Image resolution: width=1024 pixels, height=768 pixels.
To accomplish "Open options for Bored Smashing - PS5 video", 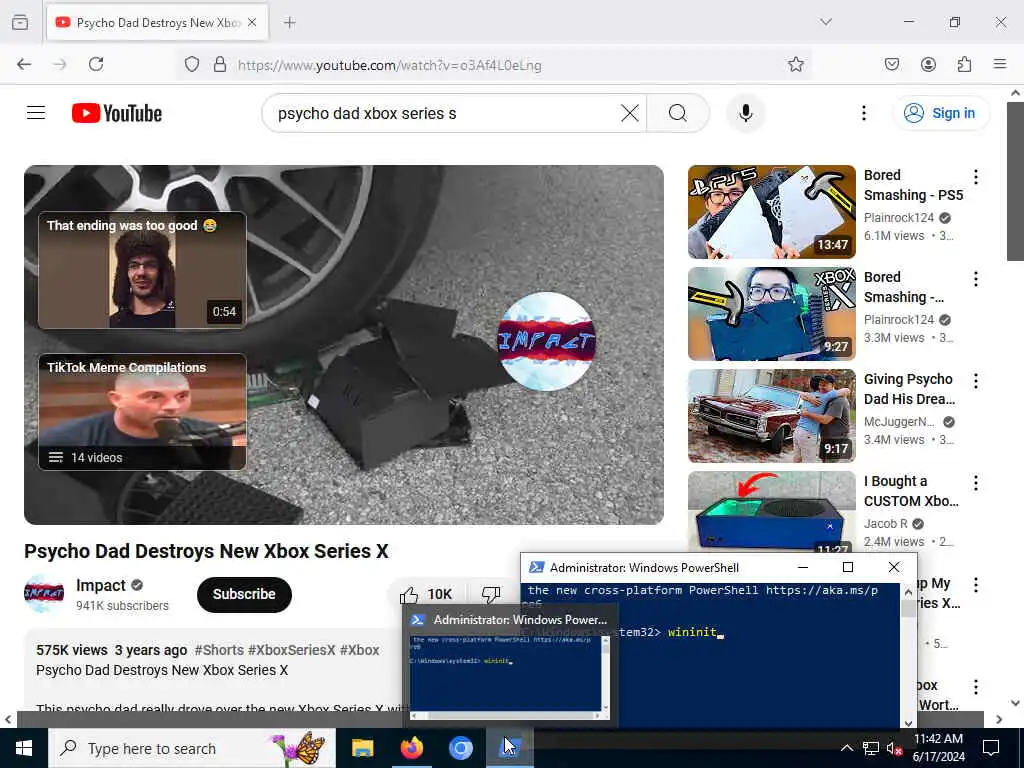I will click(x=976, y=176).
